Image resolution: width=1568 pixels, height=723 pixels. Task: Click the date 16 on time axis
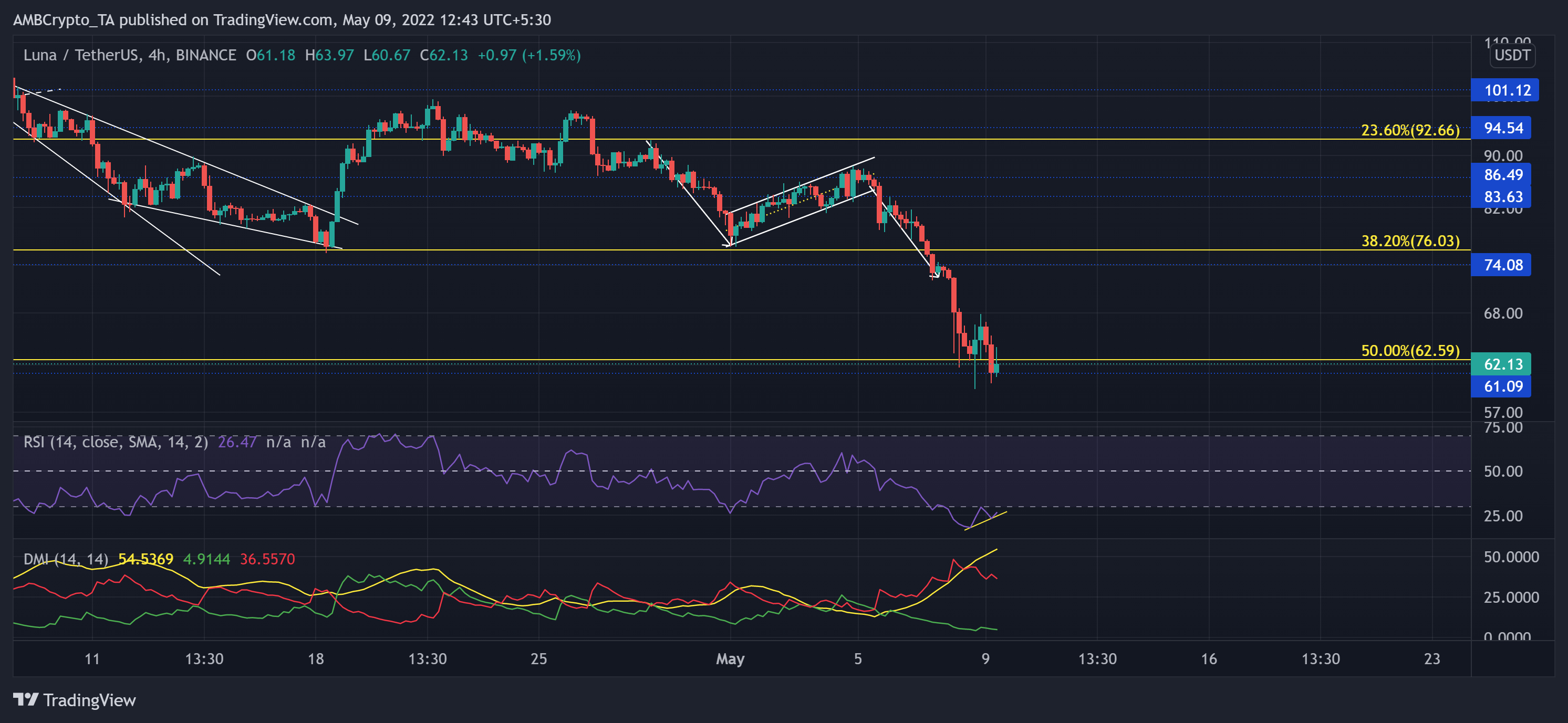tap(1209, 658)
